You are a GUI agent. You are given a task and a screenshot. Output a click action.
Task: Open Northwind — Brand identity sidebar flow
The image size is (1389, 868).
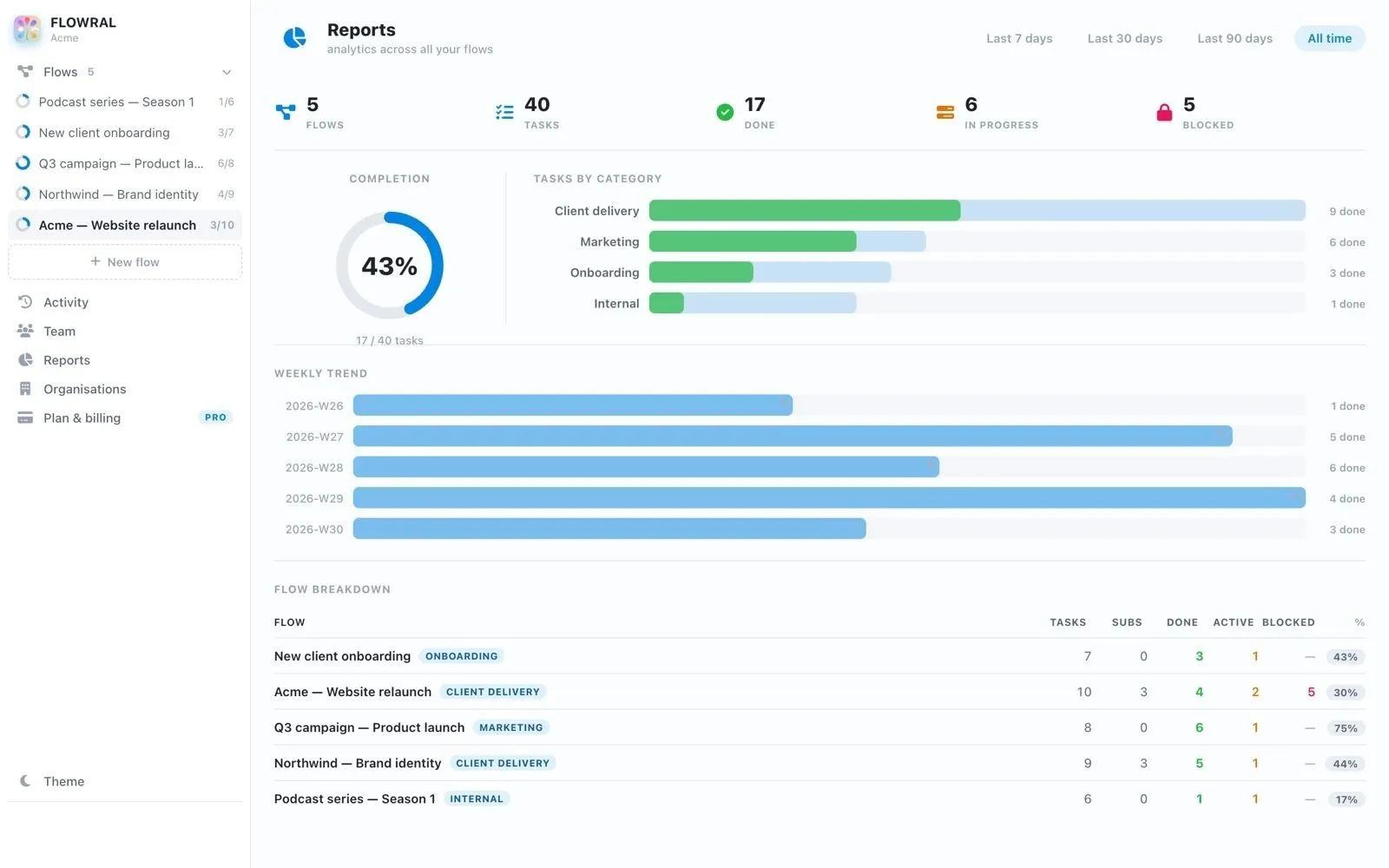point(125,194)
